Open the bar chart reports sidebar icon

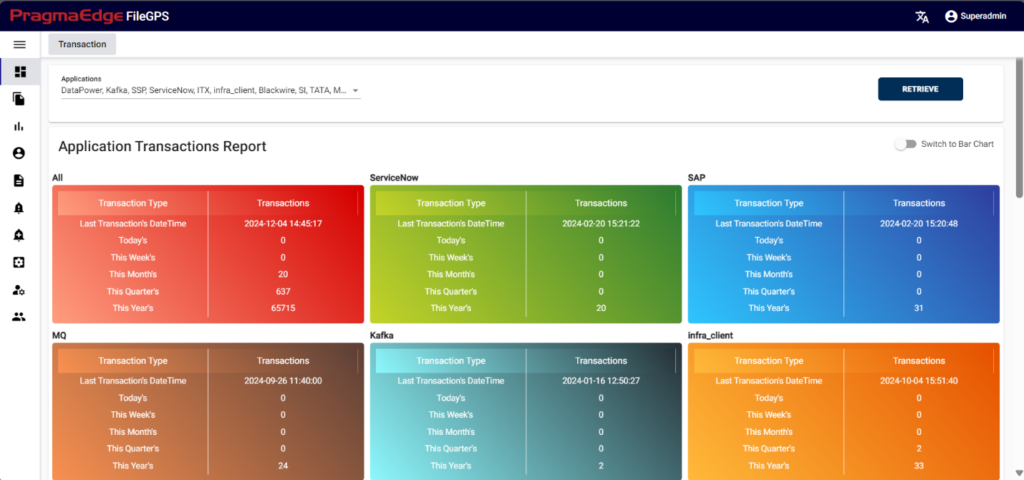[x=19, y=126]
